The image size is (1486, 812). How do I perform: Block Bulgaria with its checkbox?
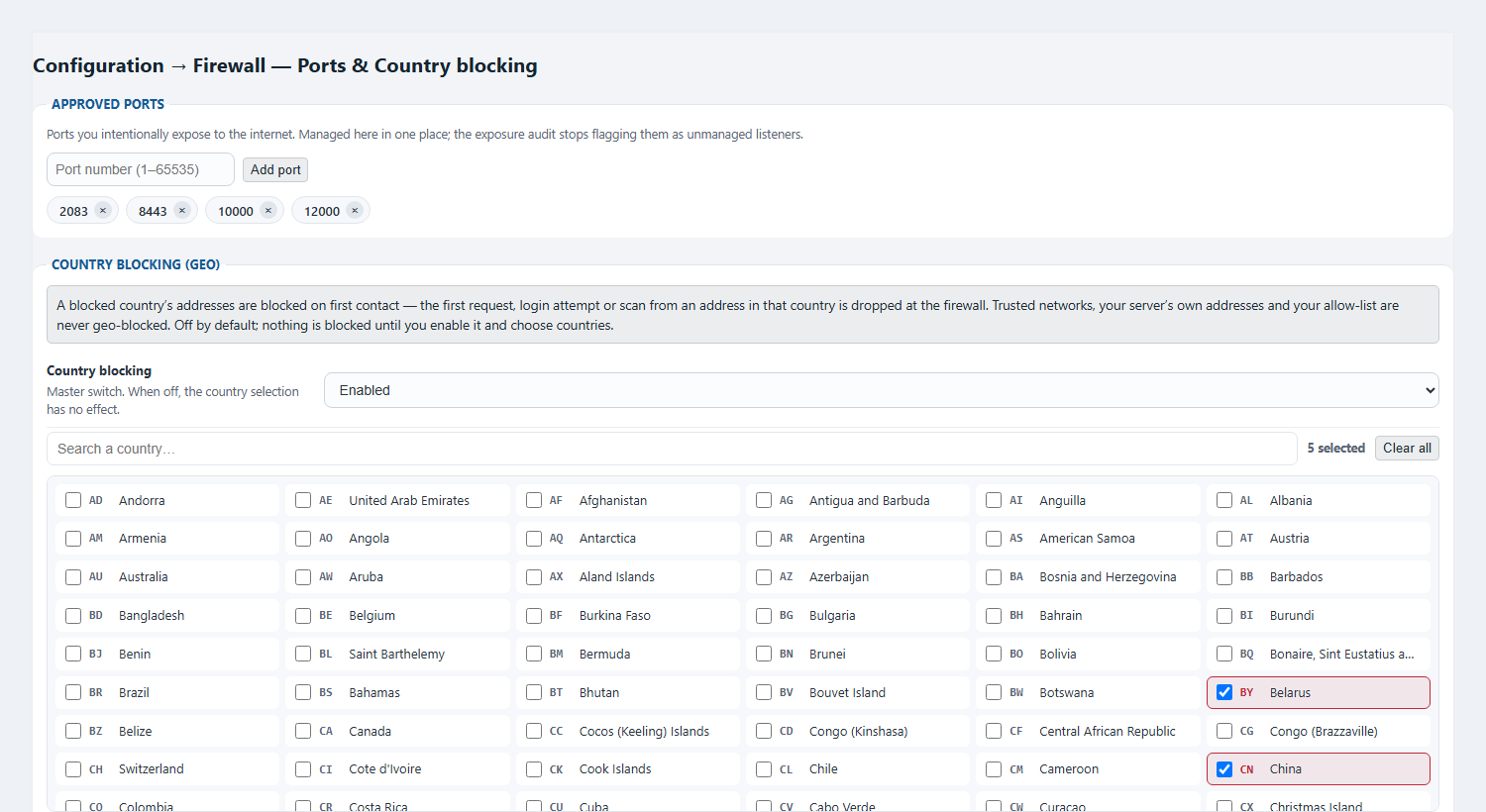pos(764,615)
